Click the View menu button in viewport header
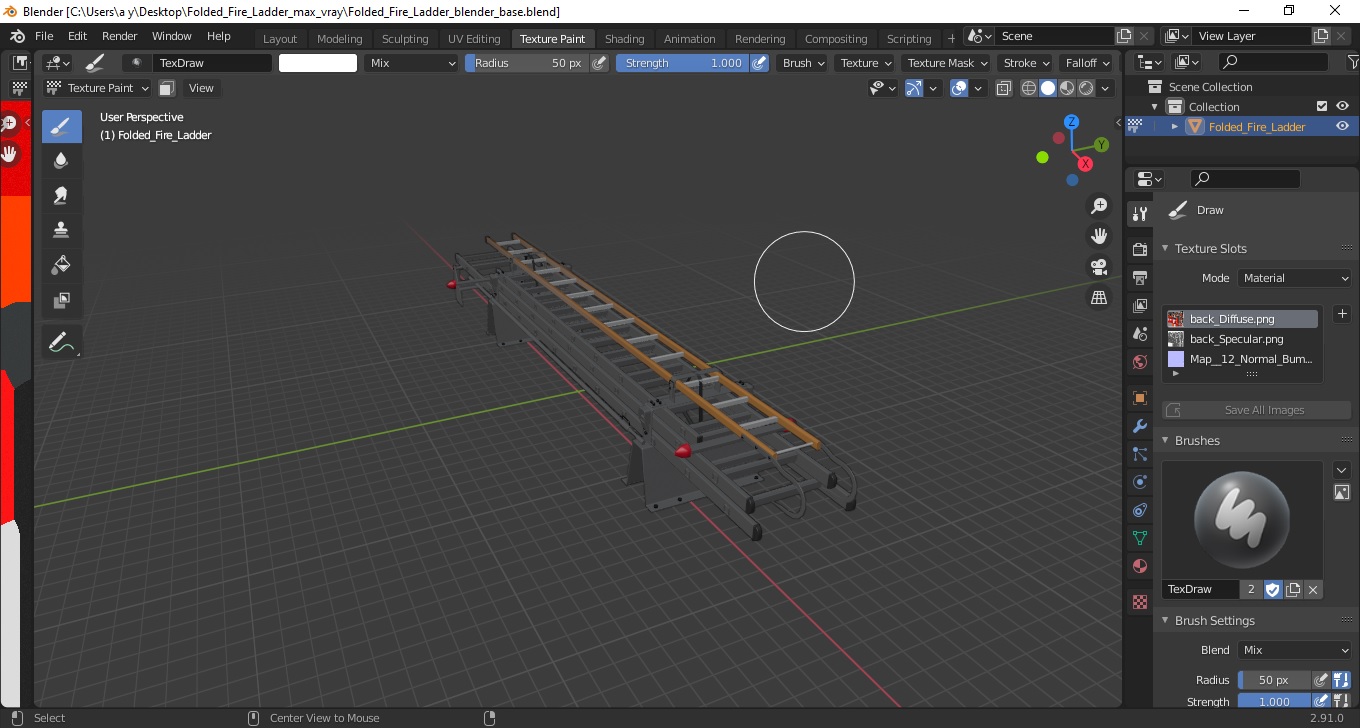Screen dimensions: 1360x728 point(201,88)
